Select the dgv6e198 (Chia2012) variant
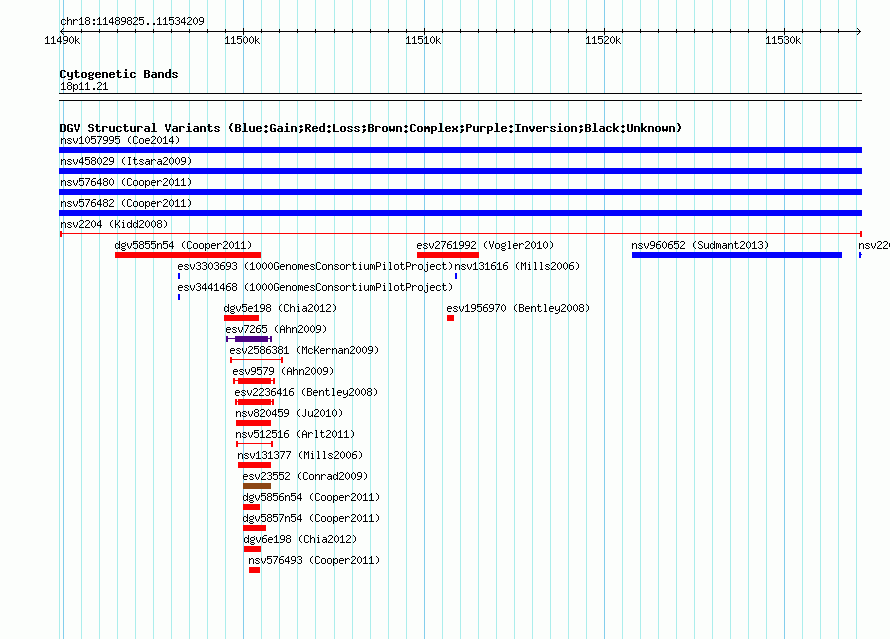Viewport: 890px width, 639px height. tap(252, 549)
